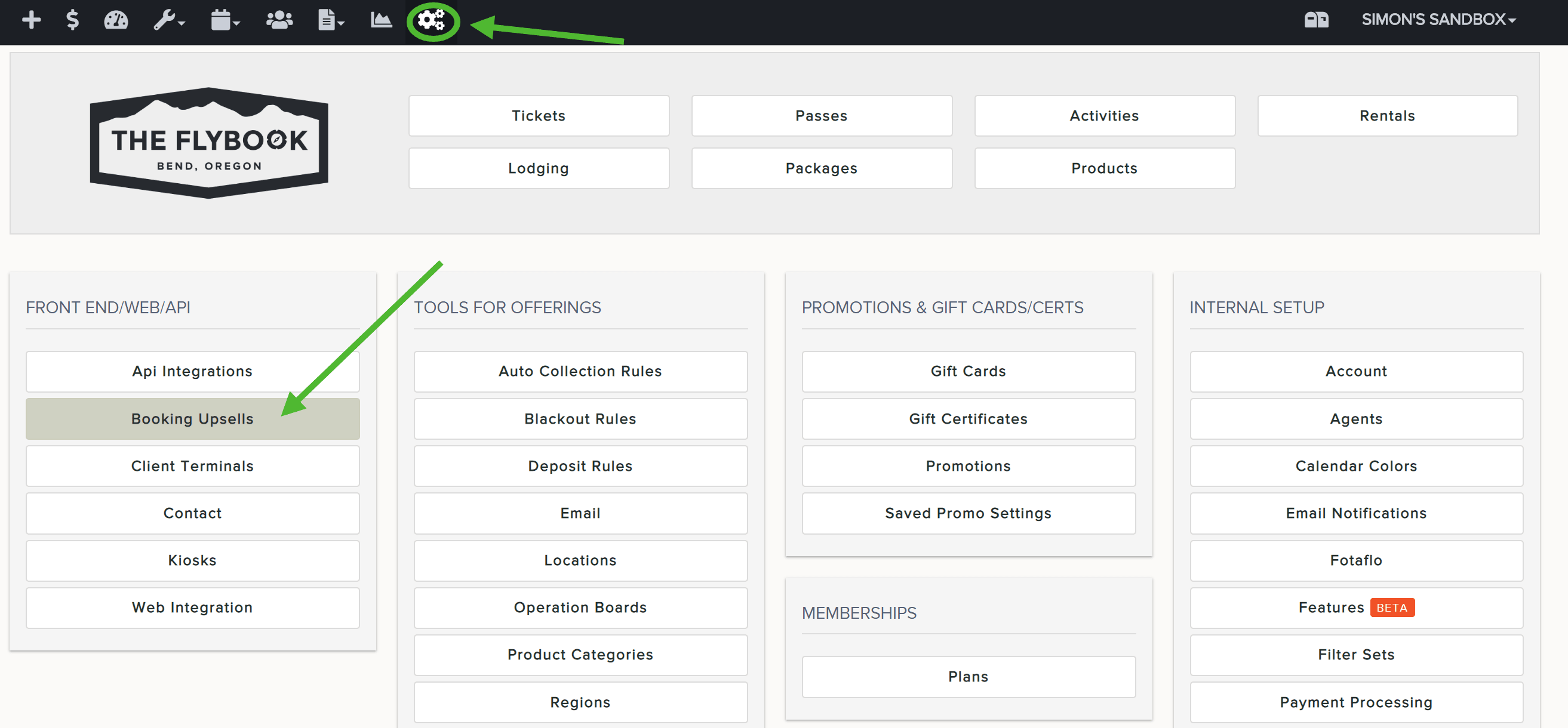Open the Lodging offerings button
This screenshot has width=1568, height=728.
coord(539,168)
